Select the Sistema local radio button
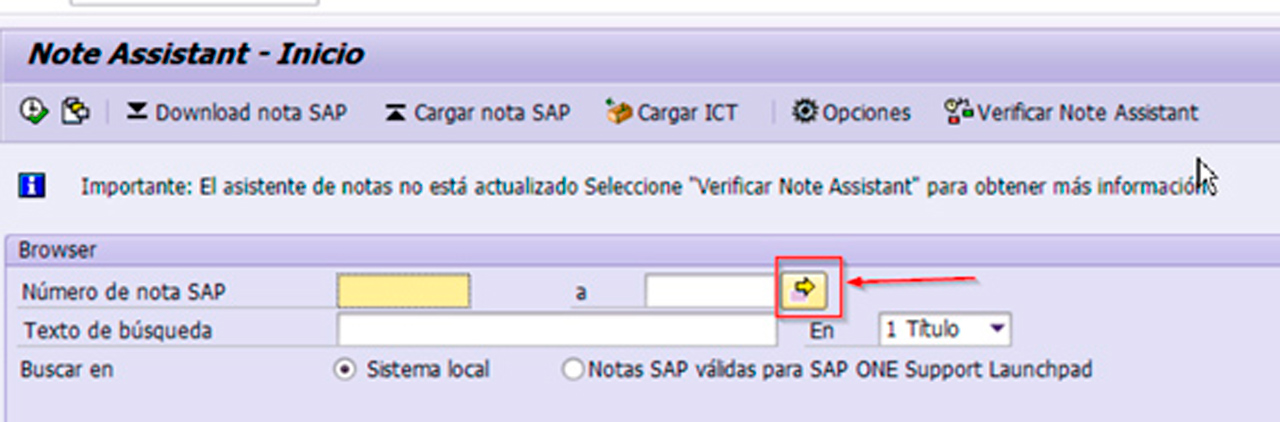The image size is (1280, 422). point(346,370)
